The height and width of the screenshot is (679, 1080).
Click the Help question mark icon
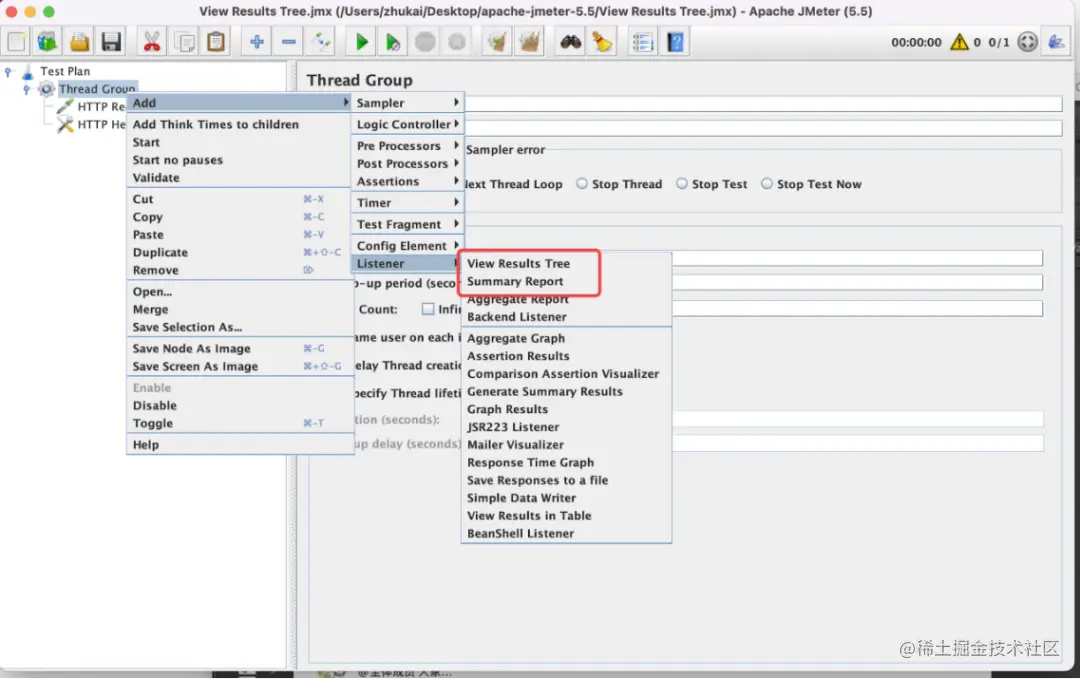[x=675, y=42]
